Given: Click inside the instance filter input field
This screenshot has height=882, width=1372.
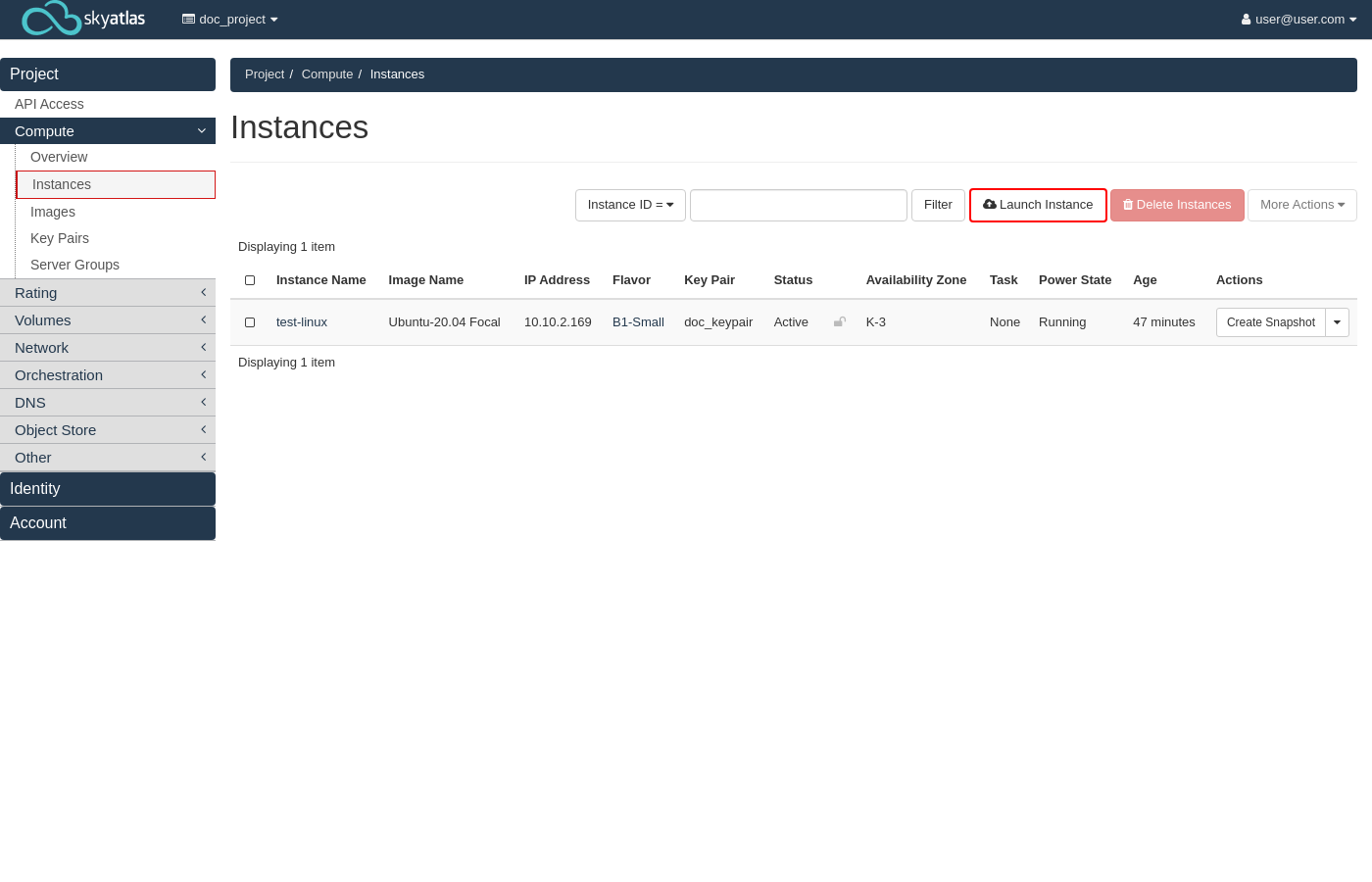Looking at the screenshot, I should coord(798,205).
